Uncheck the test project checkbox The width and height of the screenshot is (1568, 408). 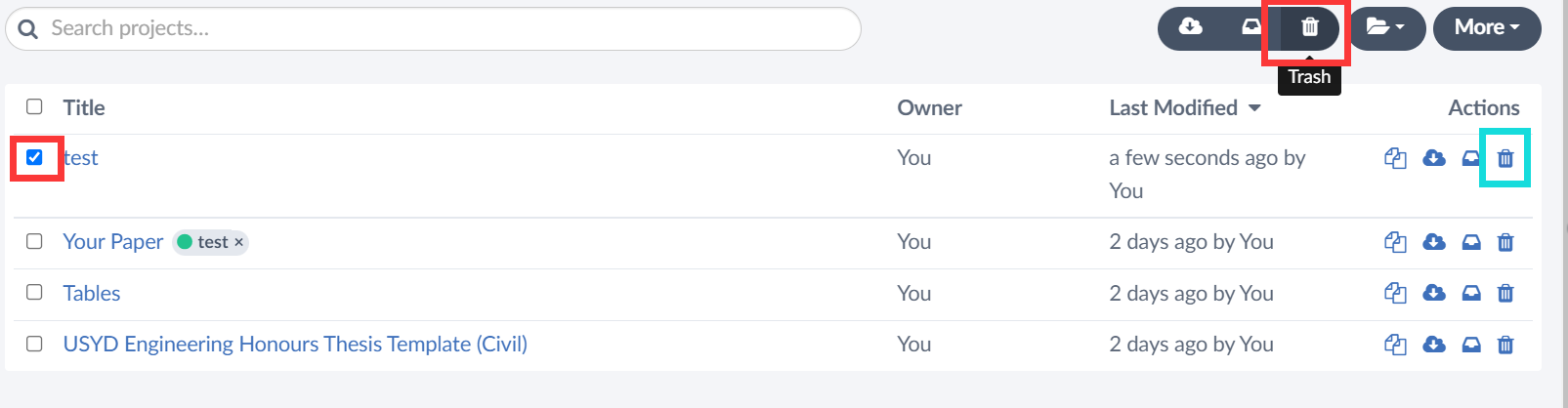click(34, 157)
